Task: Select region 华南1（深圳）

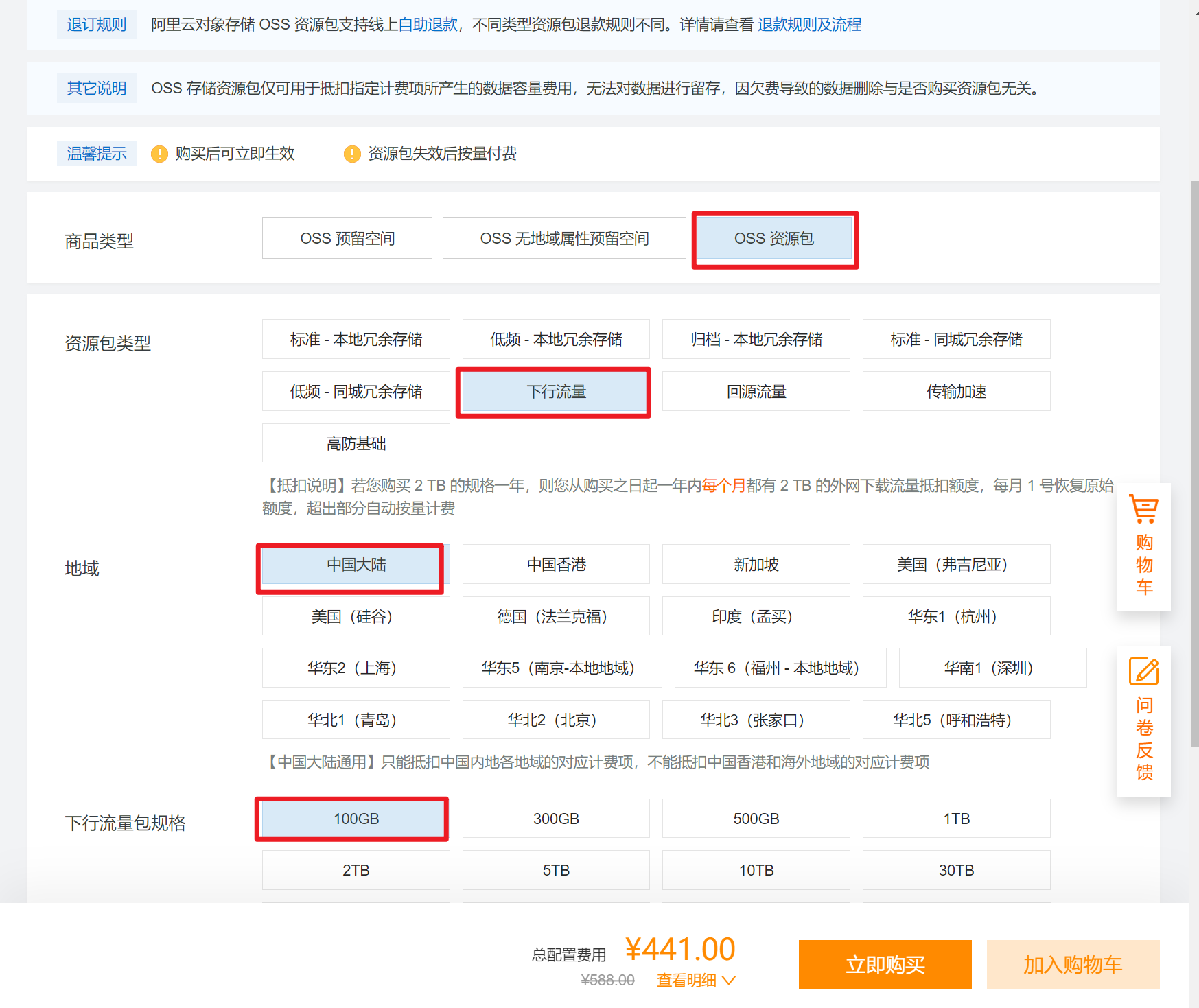Action: pyautogui.click(x=993, y=668)
